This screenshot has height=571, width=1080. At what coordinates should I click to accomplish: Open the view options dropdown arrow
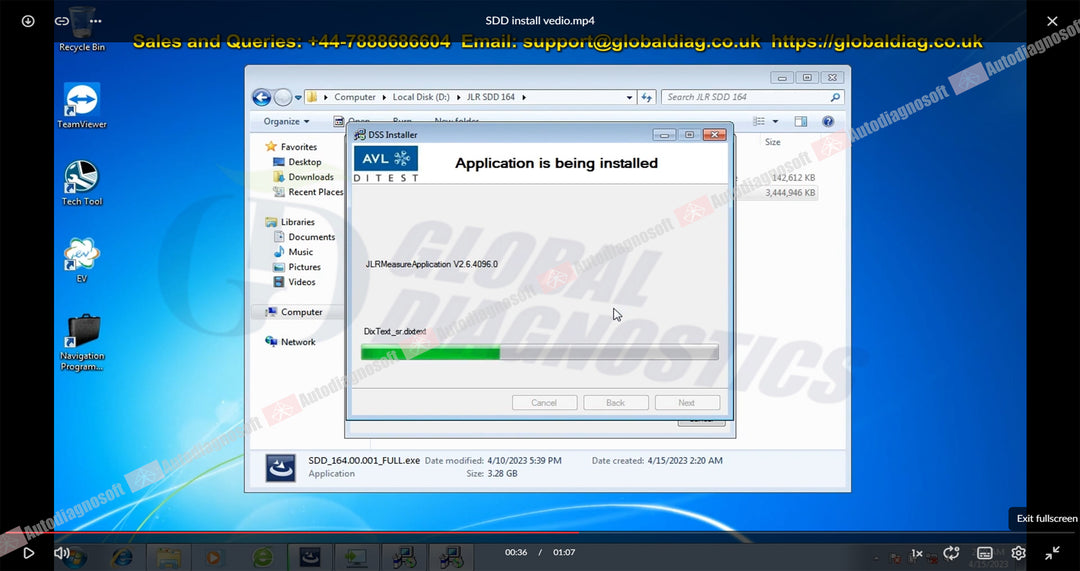pos(775,122)
